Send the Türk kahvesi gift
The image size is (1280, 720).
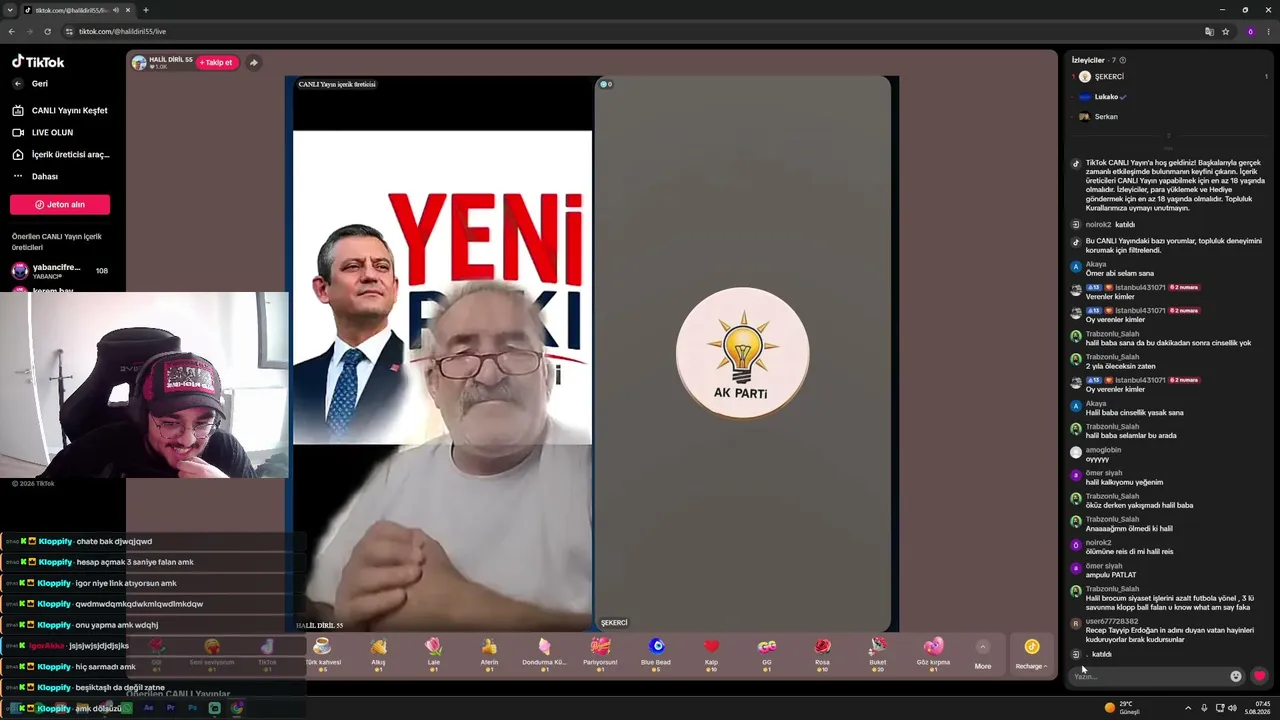[322, 652]
